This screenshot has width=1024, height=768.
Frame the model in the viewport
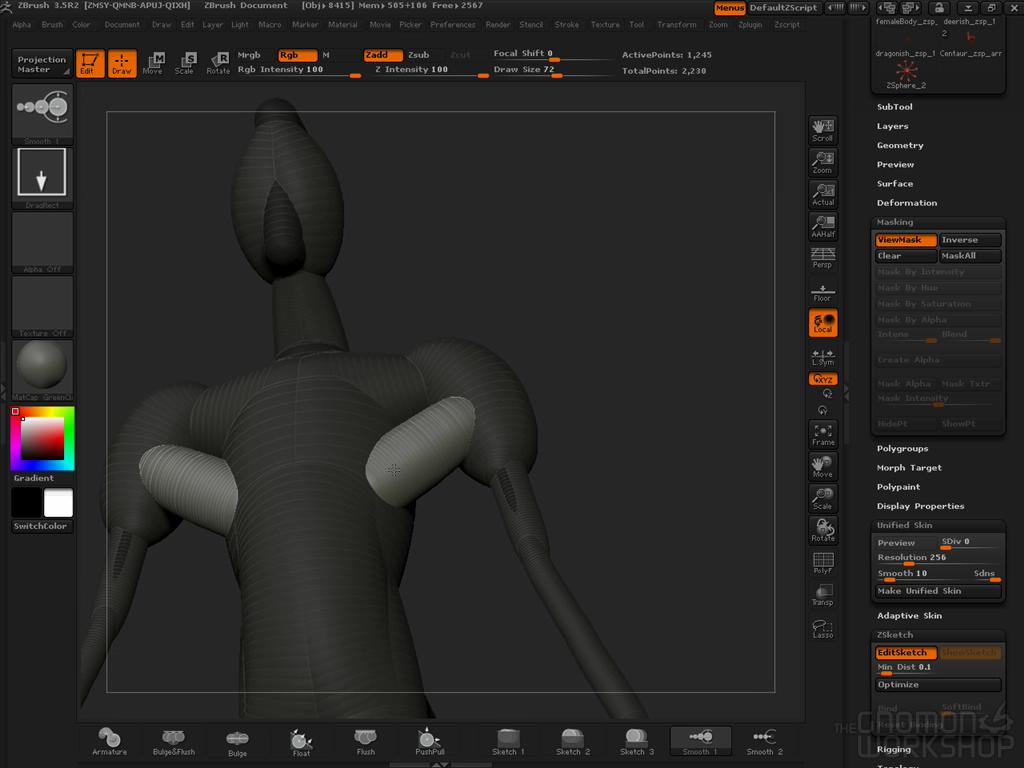click(823, 434)
